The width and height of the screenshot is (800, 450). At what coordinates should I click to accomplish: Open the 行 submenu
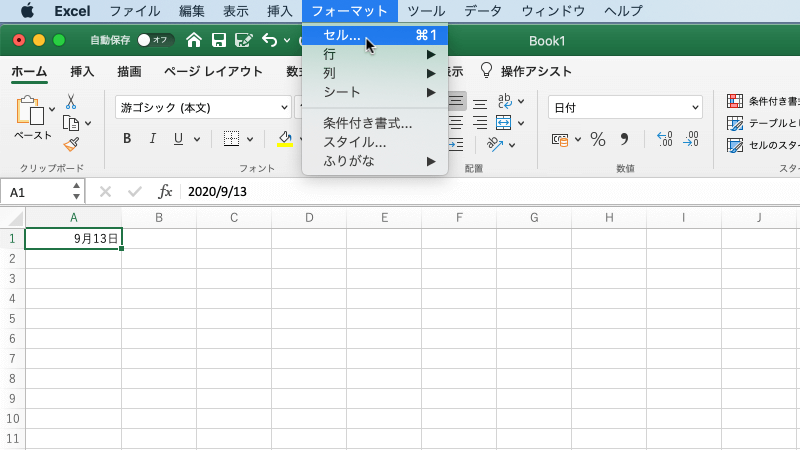[x=375, y=54]
